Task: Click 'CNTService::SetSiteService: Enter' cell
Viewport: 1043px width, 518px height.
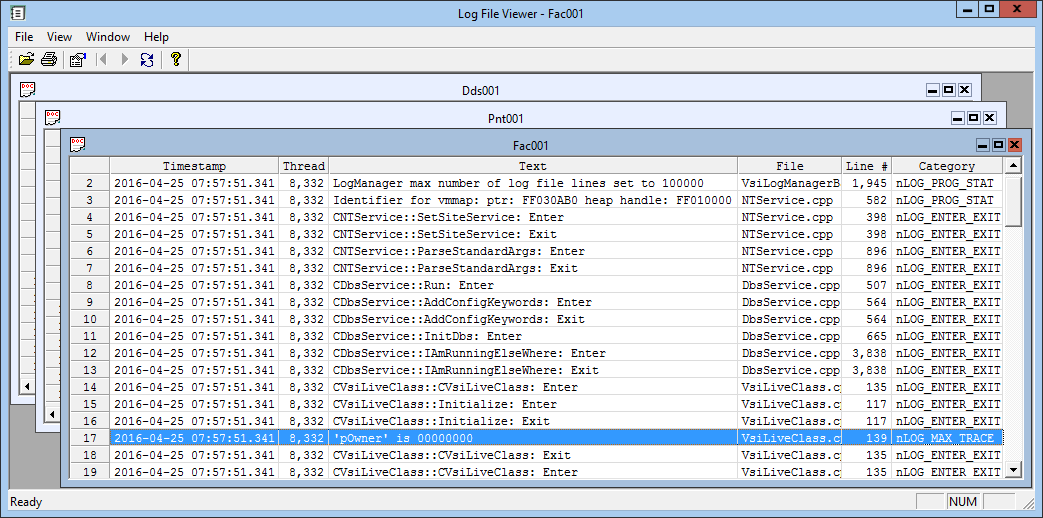Action: [x=534, y=217]
